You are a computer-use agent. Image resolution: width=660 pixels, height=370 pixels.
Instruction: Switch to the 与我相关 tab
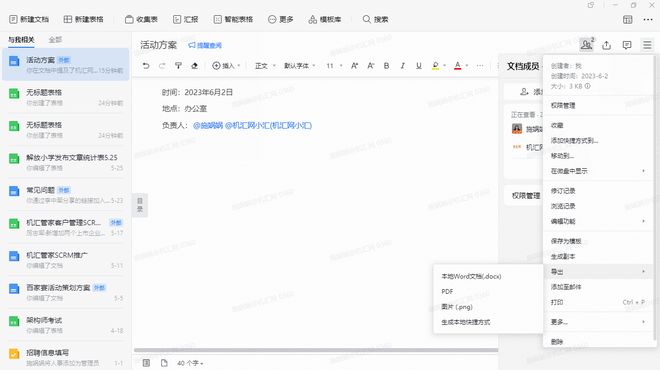pos(21,40)
